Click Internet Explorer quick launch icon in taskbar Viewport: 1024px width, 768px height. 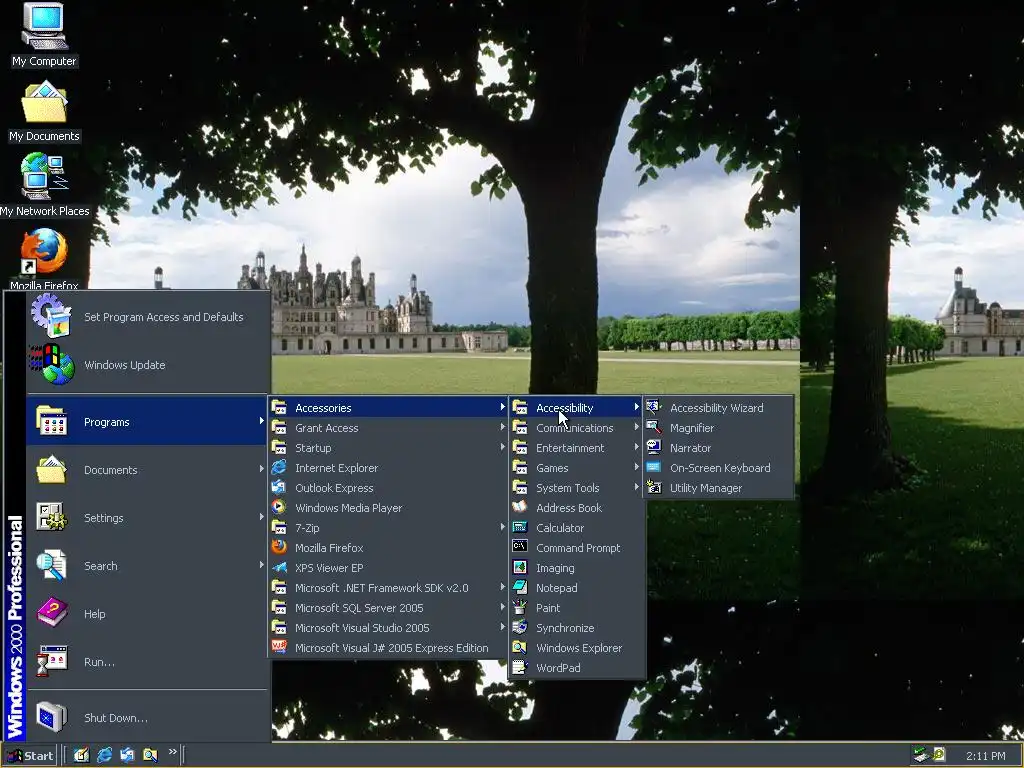pyautogui.click(x=104, y=755)
